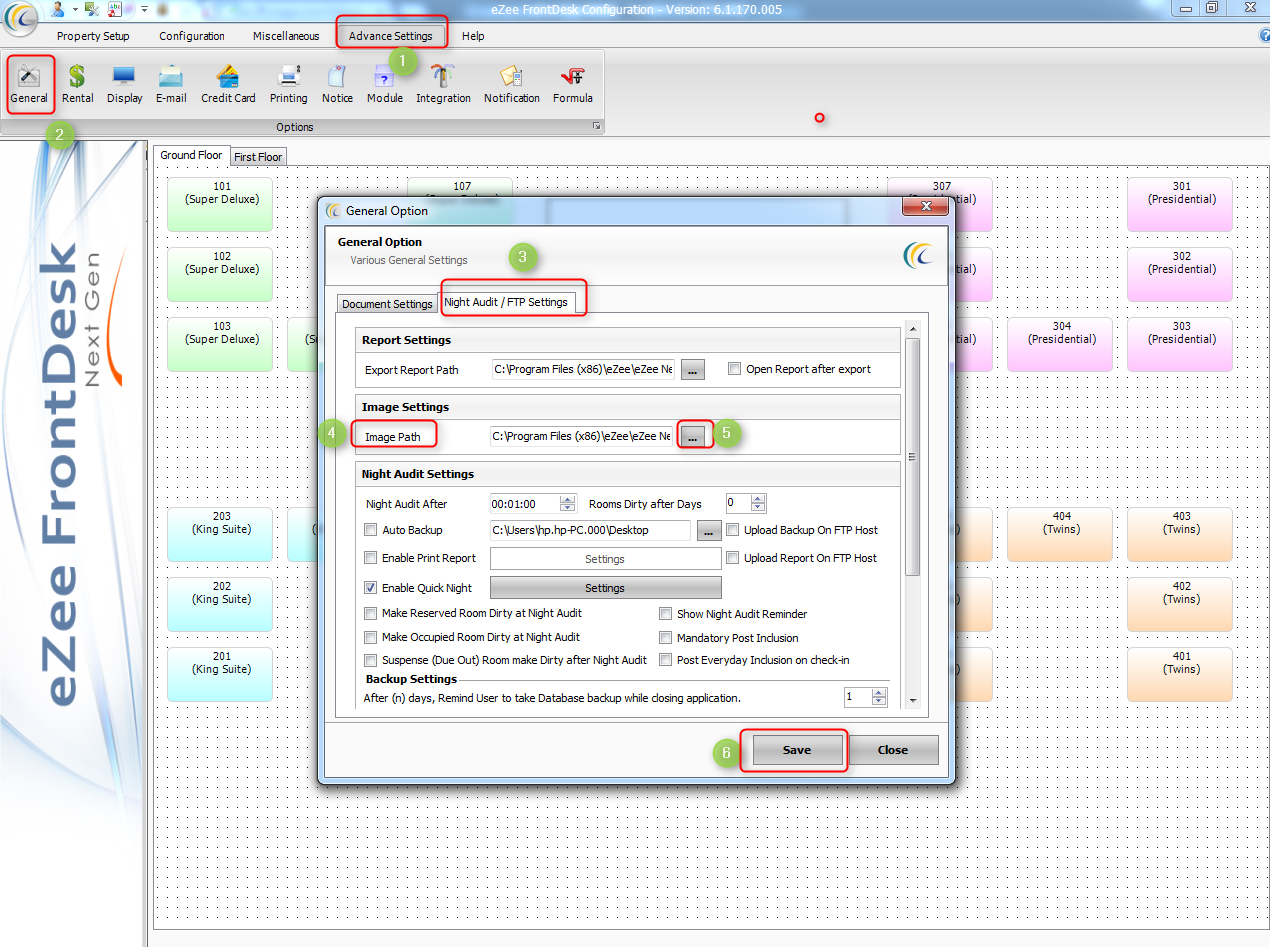Click the Rooms Dirty after Days stepper

[x=758, y=504]
